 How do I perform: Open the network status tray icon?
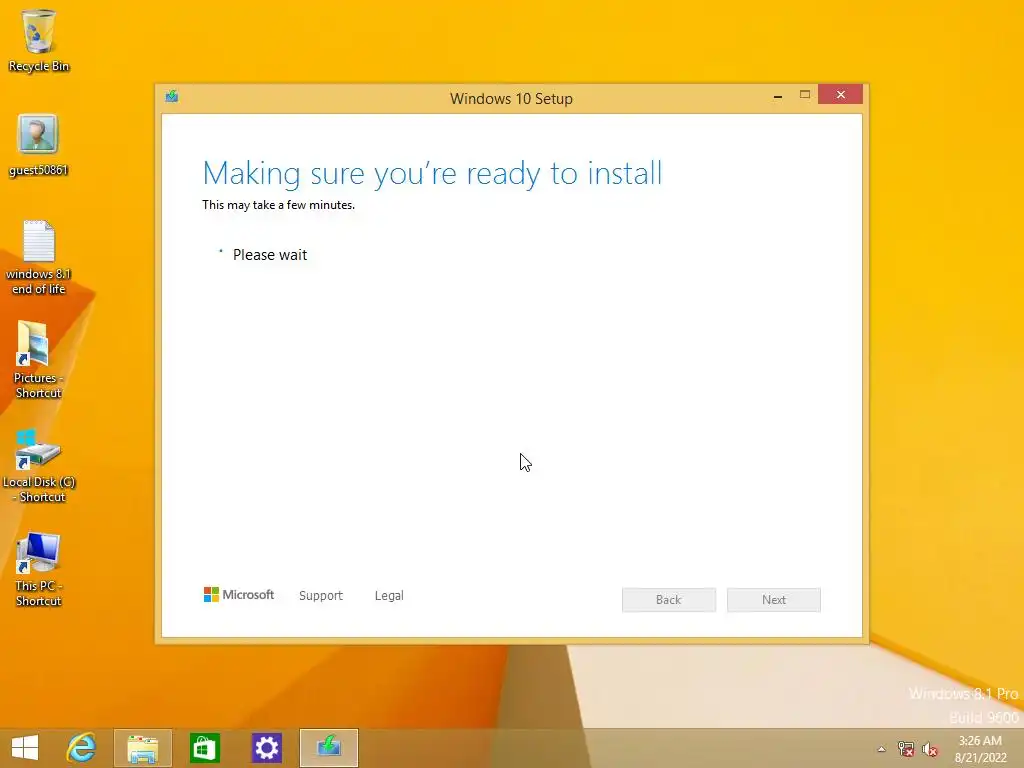pyautogui.click(x=905, y=749)
